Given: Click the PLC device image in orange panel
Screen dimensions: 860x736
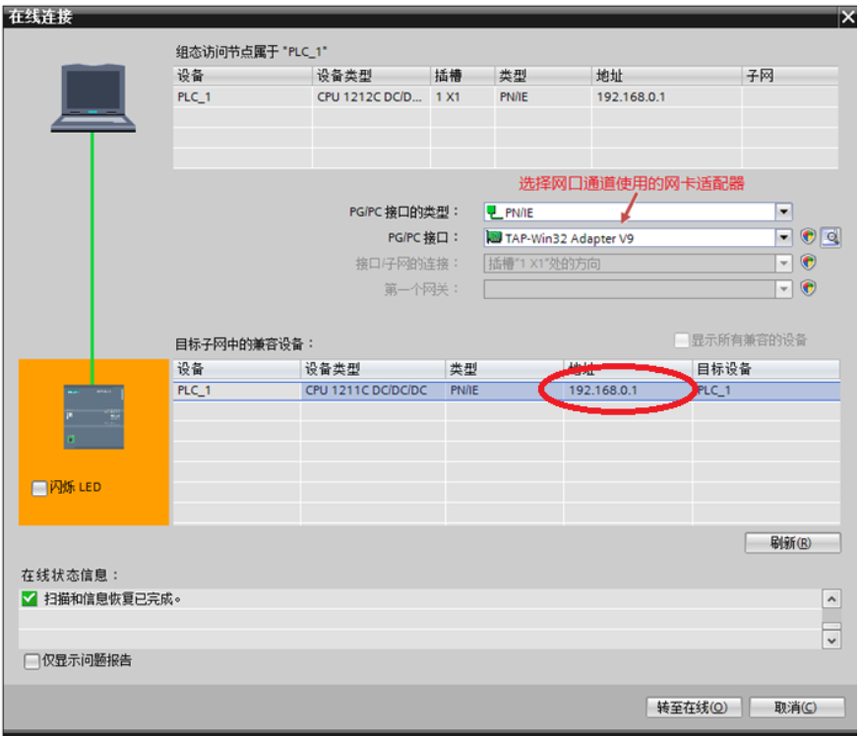Looking at the screenshot, I should pos(93,415).
